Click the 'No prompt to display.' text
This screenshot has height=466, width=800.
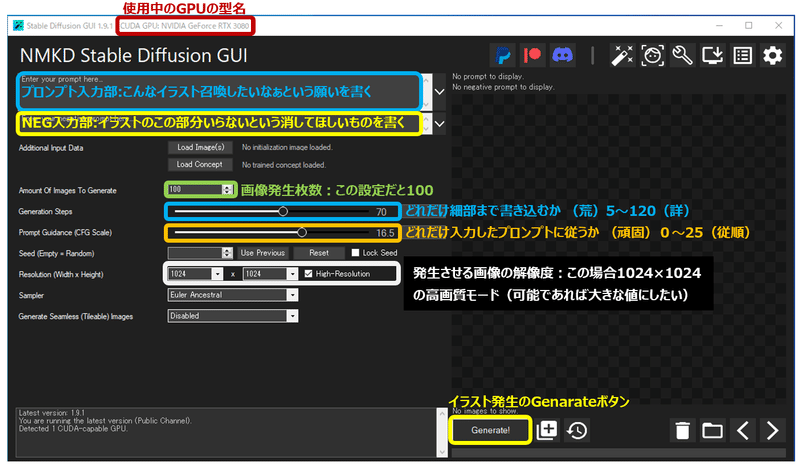coord(488,77)
